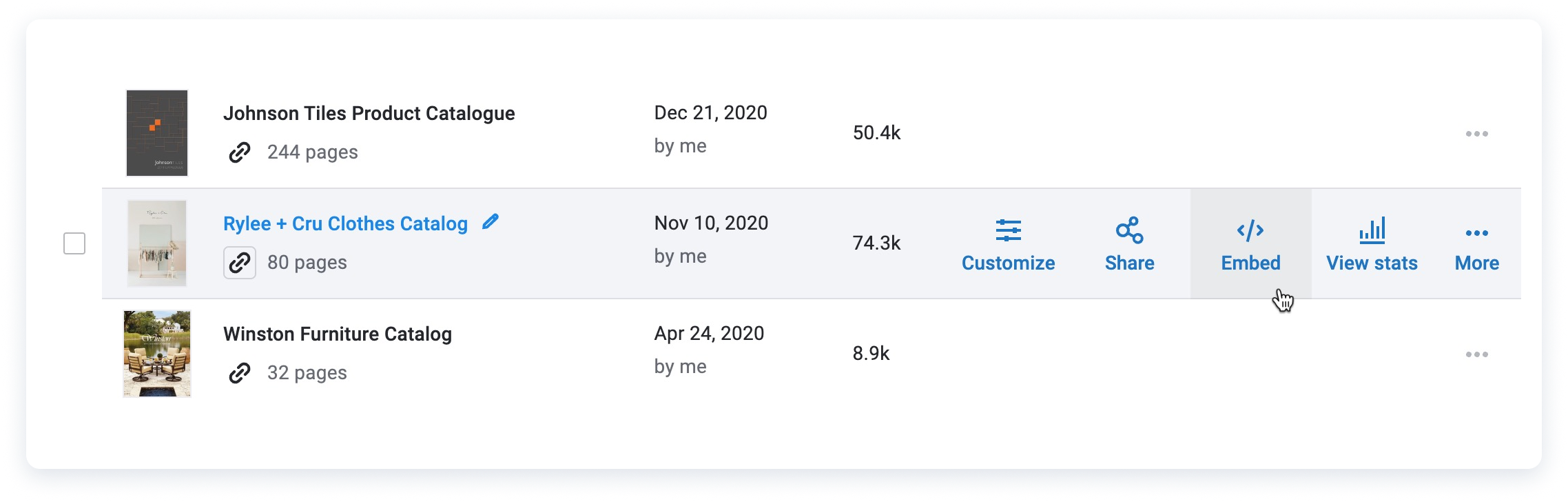Image resolution: width=1568 pixels, height=502 pixels.
Task: Open the Winston Furniture catalog thumbnail
Action: coord(157,353)
